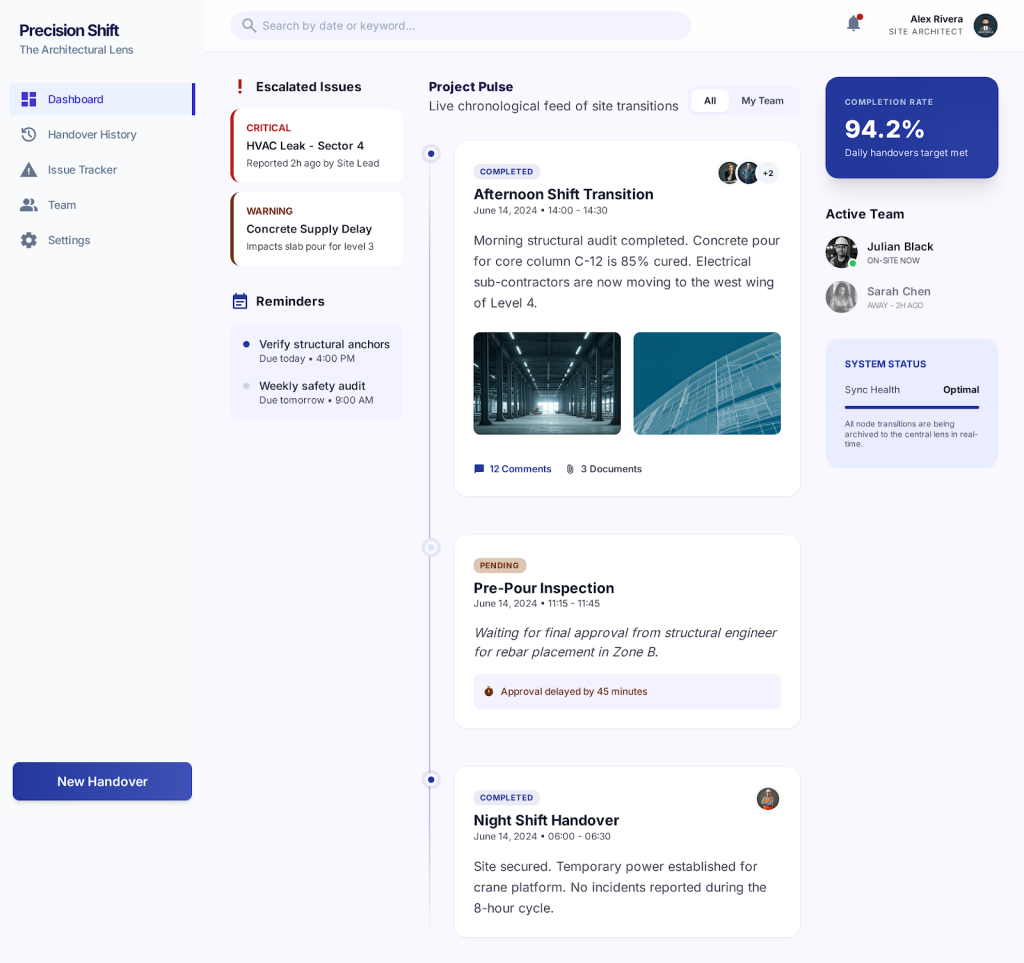1024x963 pixels.
Task: View the 12 Comments link
Action: tap(512, 469)
